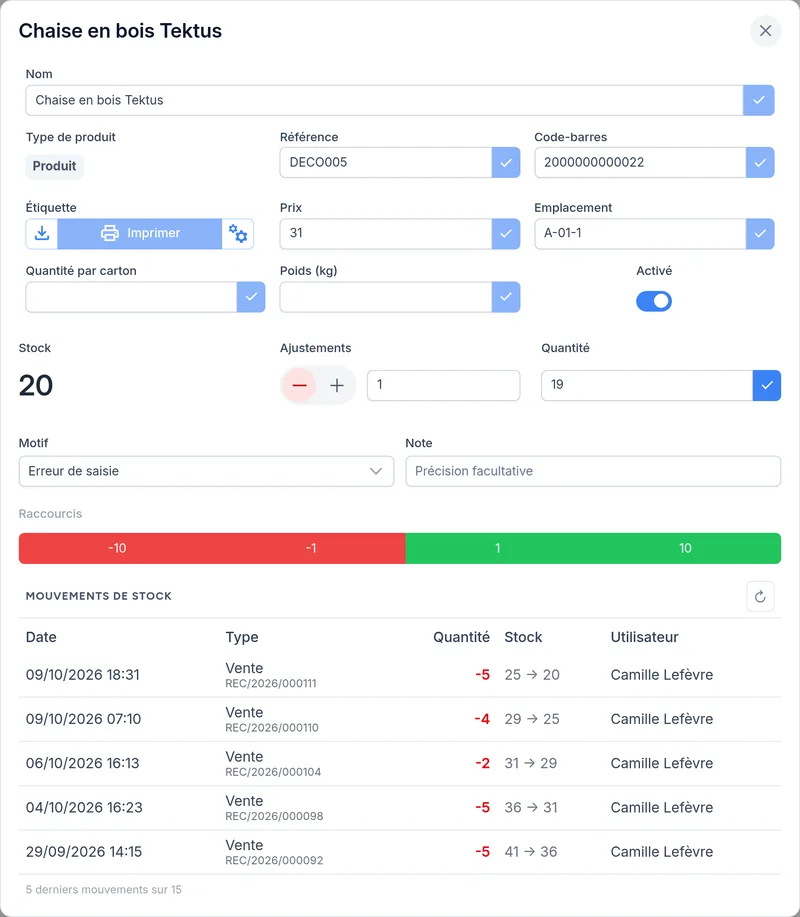Click the Type column header

click(x=242, y=637)
